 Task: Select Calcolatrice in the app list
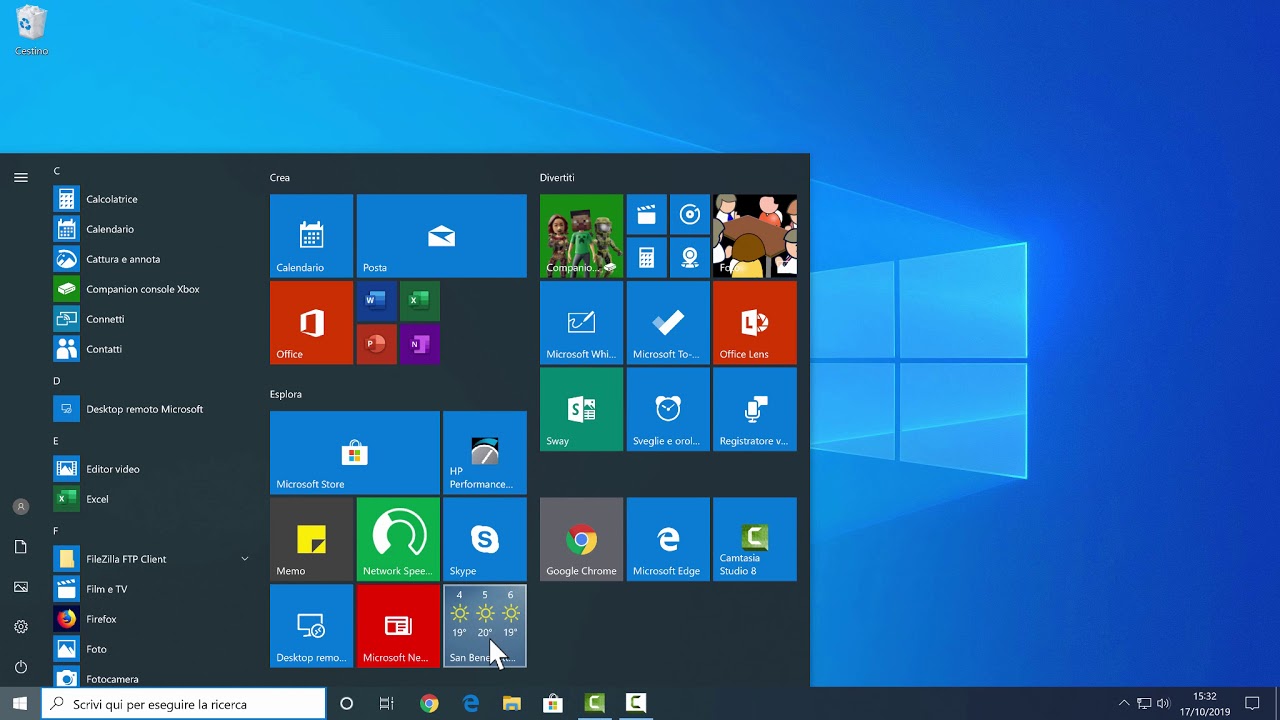click(x=112, y=199)
